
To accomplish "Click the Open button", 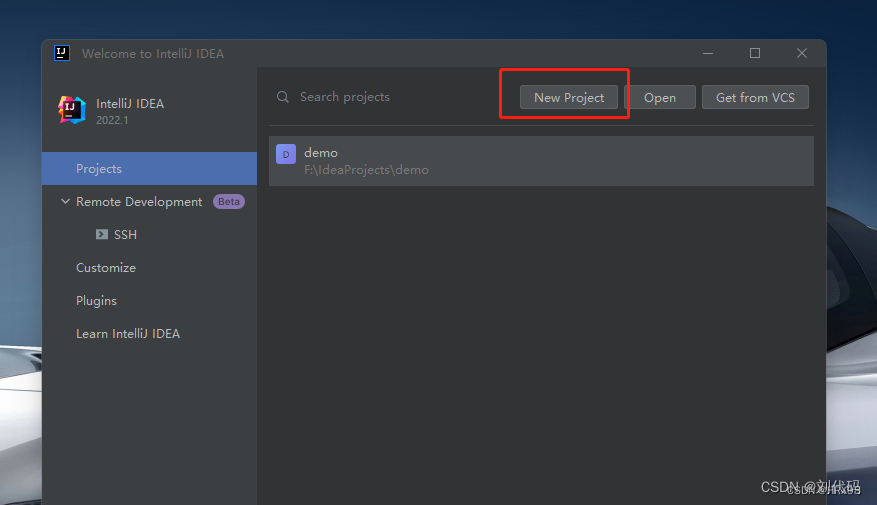I will (x=660, y=97).
